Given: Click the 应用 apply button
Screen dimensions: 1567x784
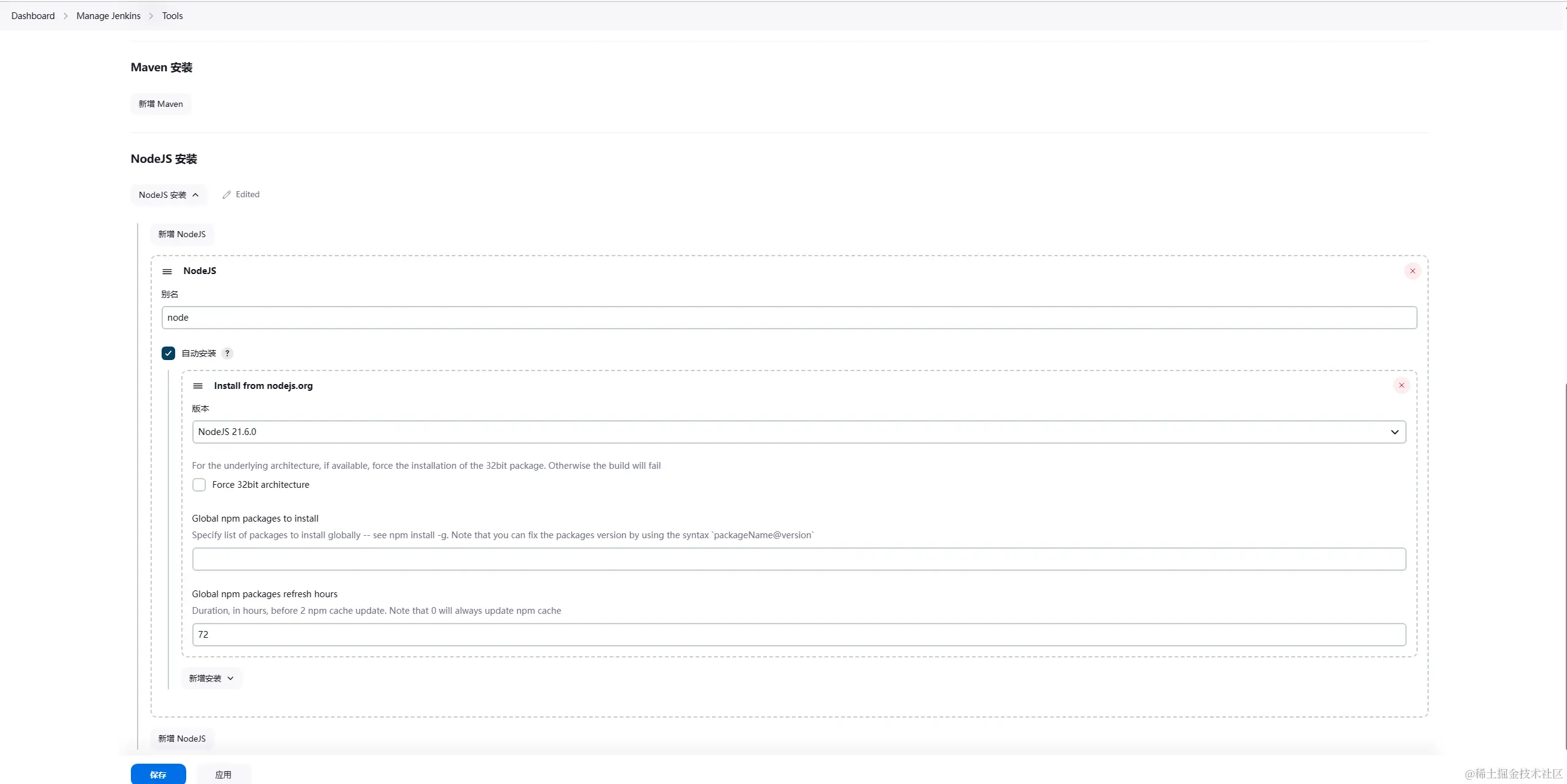Looking at the screenshot, I should [223, 774].
